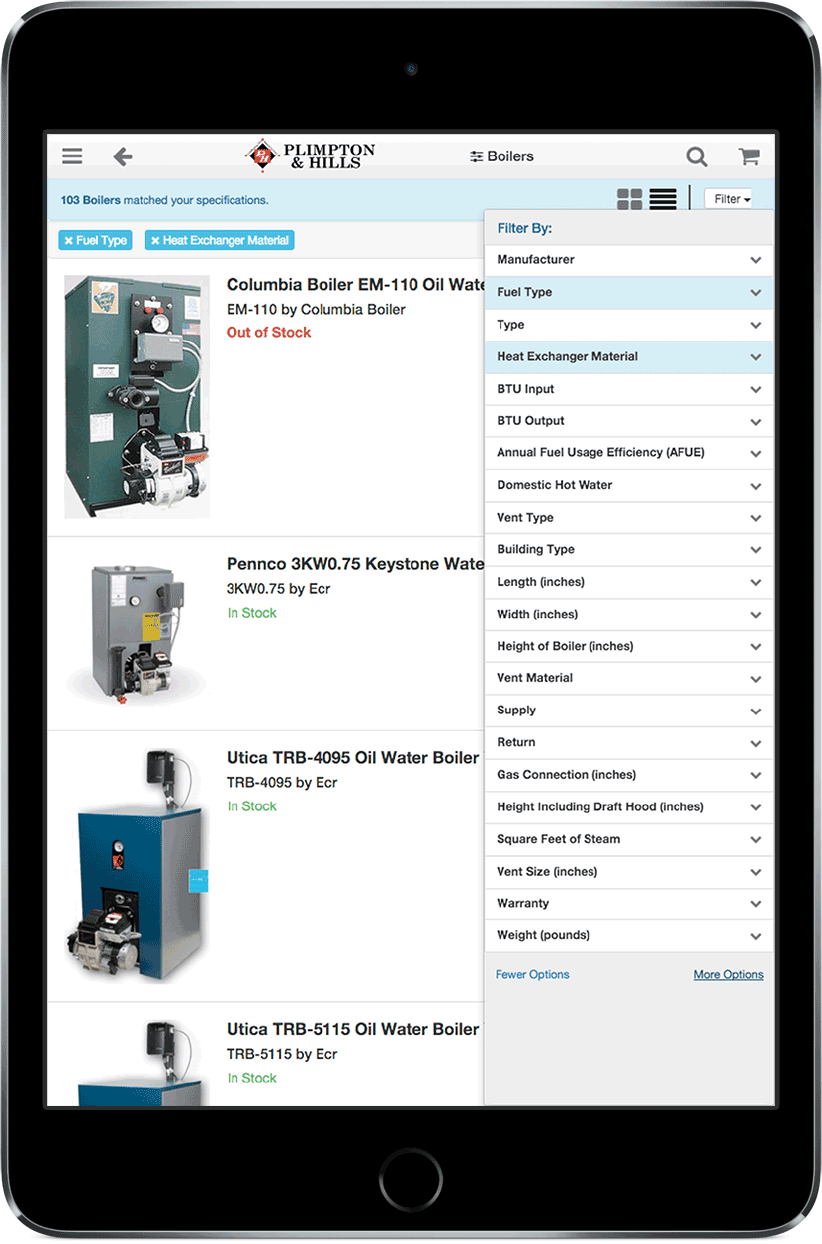Click the More Options link
This screenshot has height=1244, width=822.
coord(728,975)
